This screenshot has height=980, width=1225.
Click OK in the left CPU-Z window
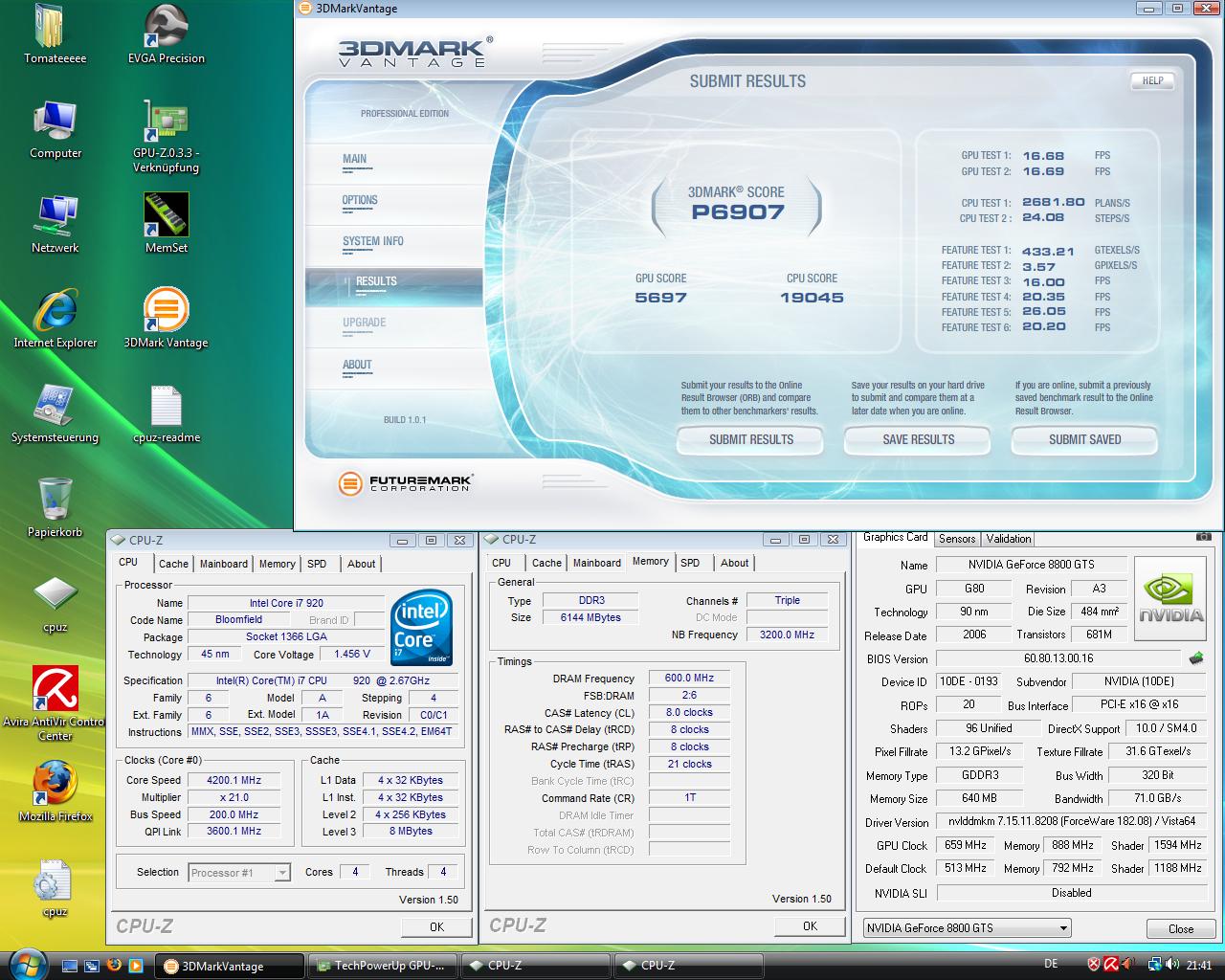(x=436, y=926)
